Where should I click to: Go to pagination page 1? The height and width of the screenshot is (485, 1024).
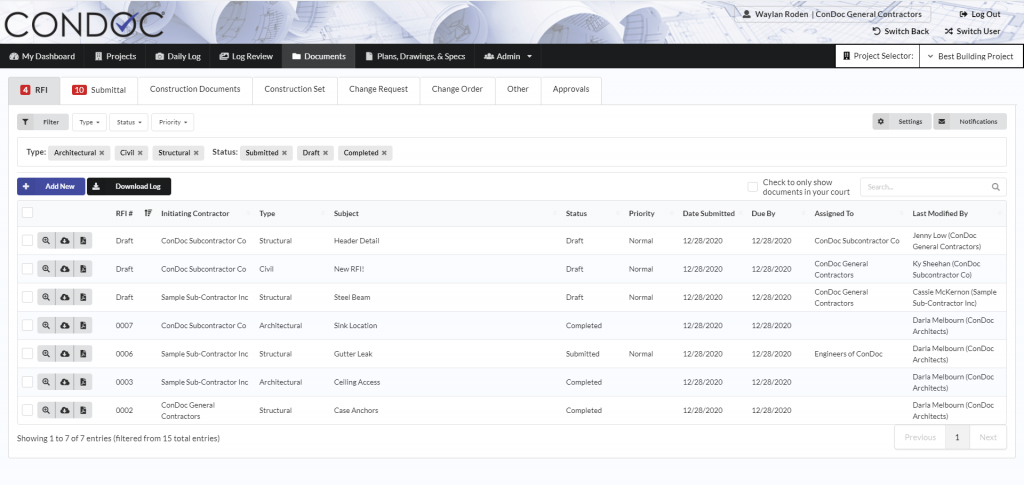pyautogui.click(x=957, y=437)
